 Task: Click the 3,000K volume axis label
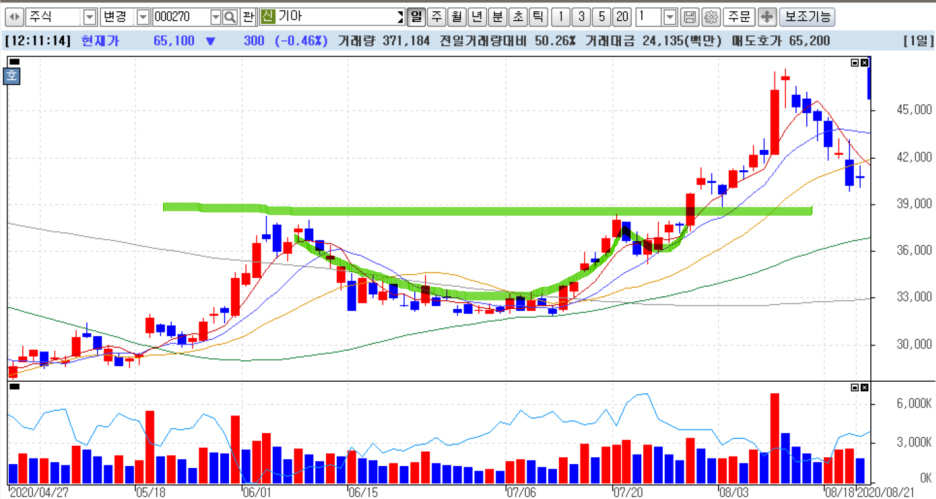pos(914,443)
